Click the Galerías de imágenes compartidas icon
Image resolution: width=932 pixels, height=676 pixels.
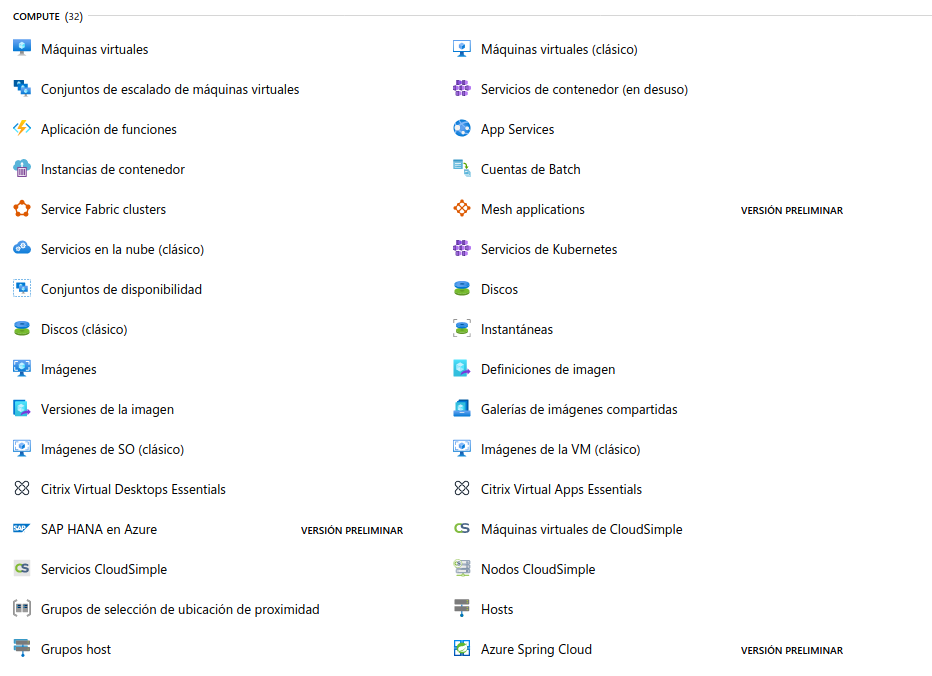[x=462, y=408]
